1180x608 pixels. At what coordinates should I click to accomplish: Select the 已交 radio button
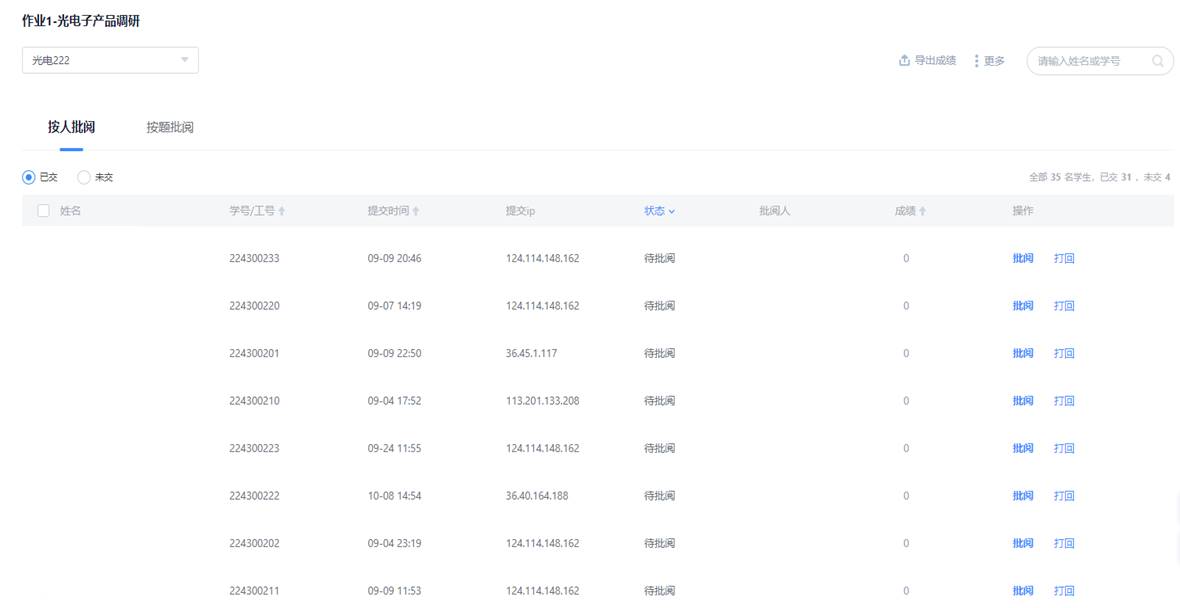tap(29, 177)
